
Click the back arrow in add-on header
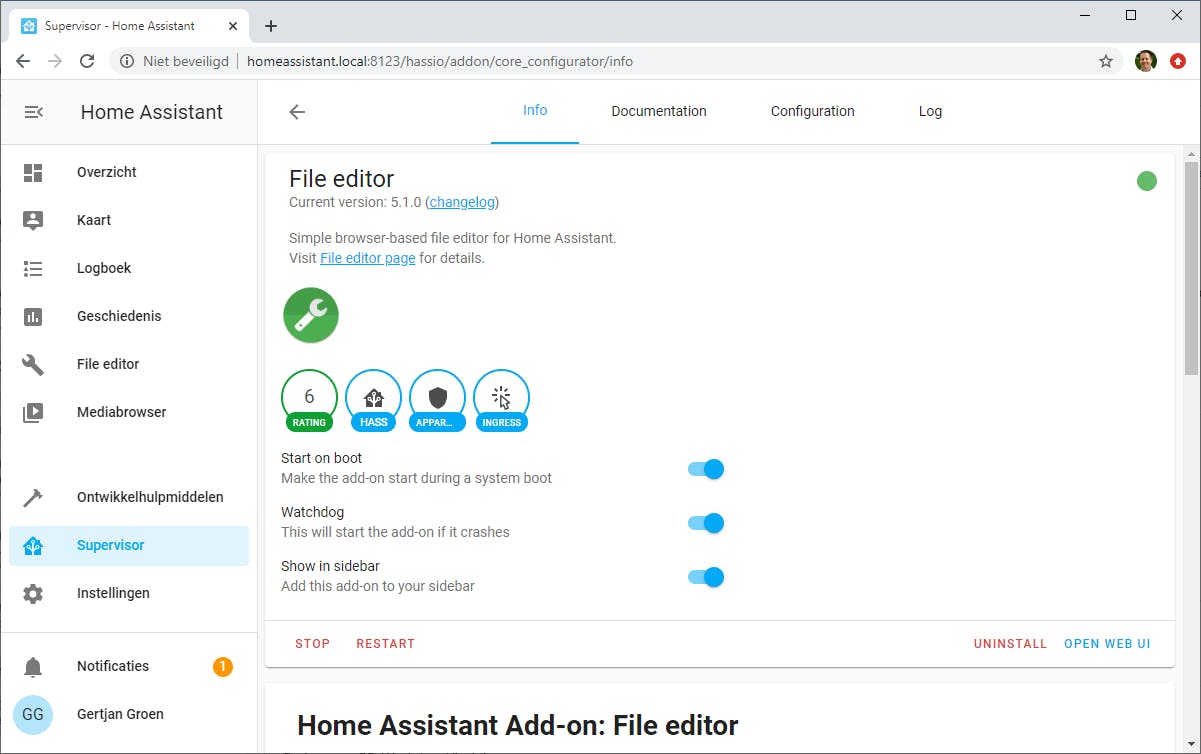coord(297,112)
